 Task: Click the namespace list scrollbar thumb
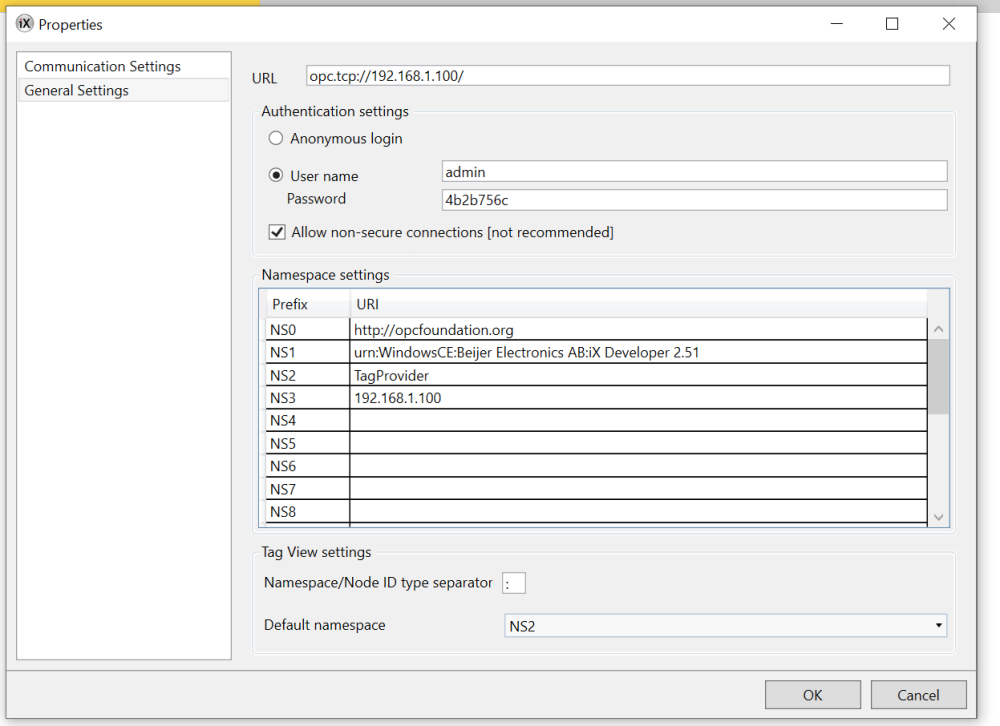[x=938, y=376]
